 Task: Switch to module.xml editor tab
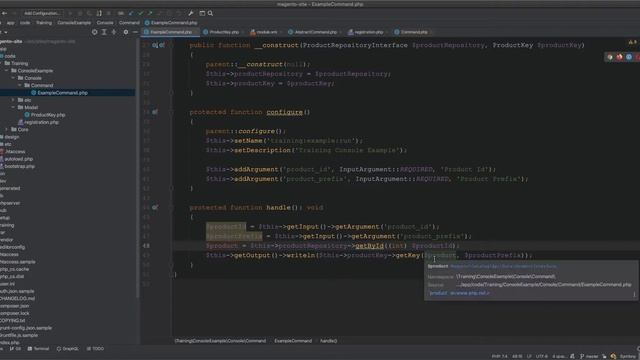265,32
